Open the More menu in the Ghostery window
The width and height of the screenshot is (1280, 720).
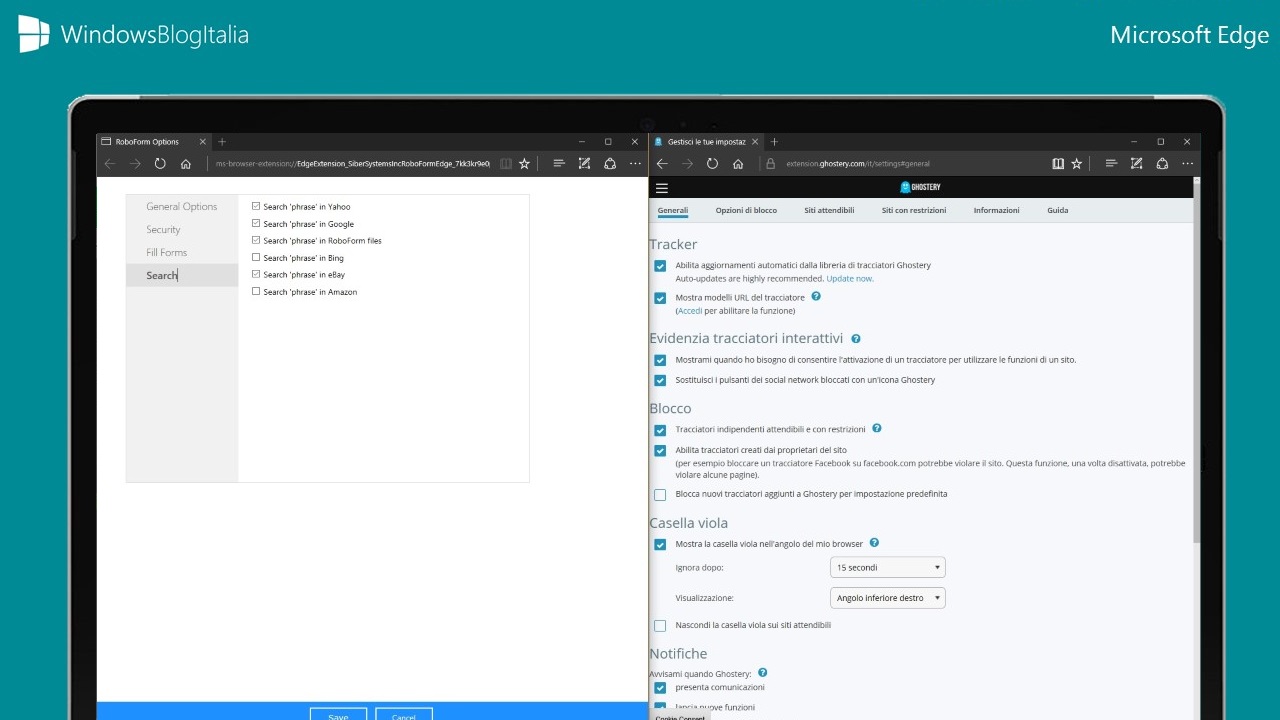point(1187,164)
